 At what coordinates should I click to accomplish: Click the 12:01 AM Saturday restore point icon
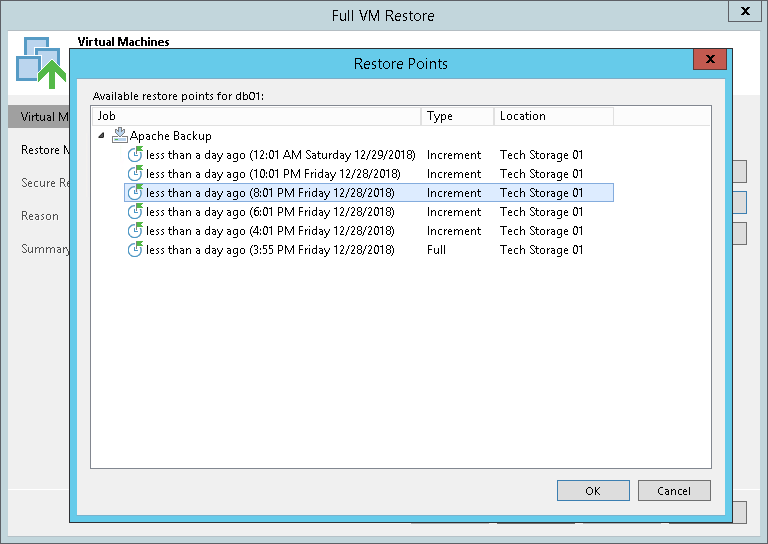coord(135,155)
